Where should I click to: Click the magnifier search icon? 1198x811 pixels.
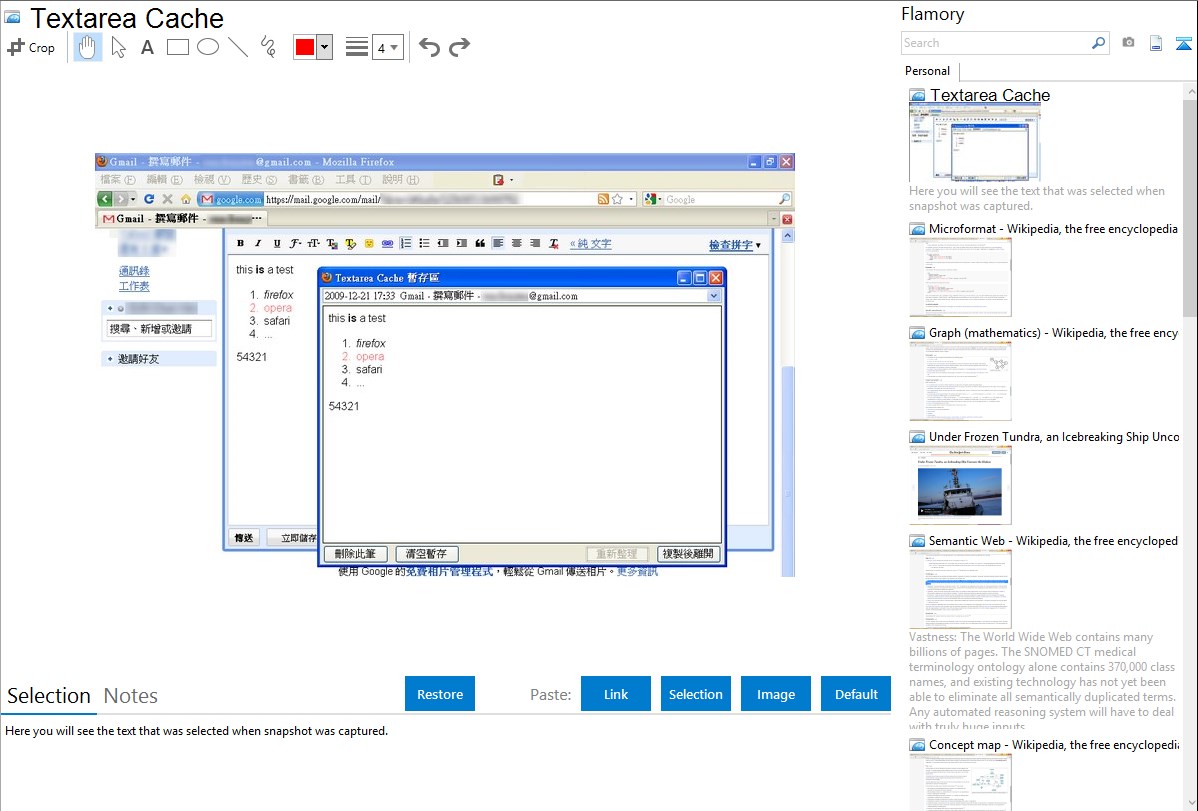point(1099,43)
